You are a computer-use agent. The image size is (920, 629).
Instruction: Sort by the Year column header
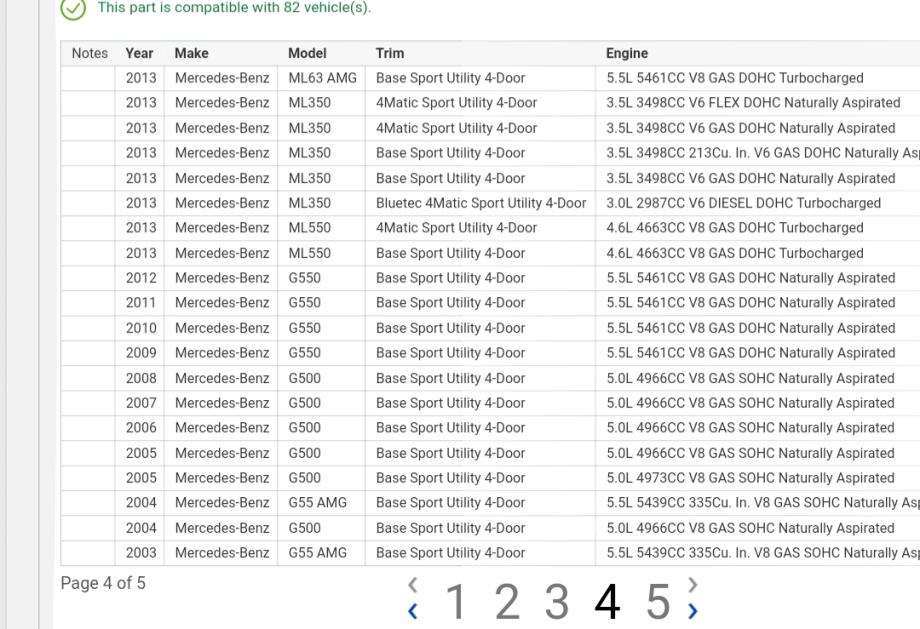tap(139, 53)
